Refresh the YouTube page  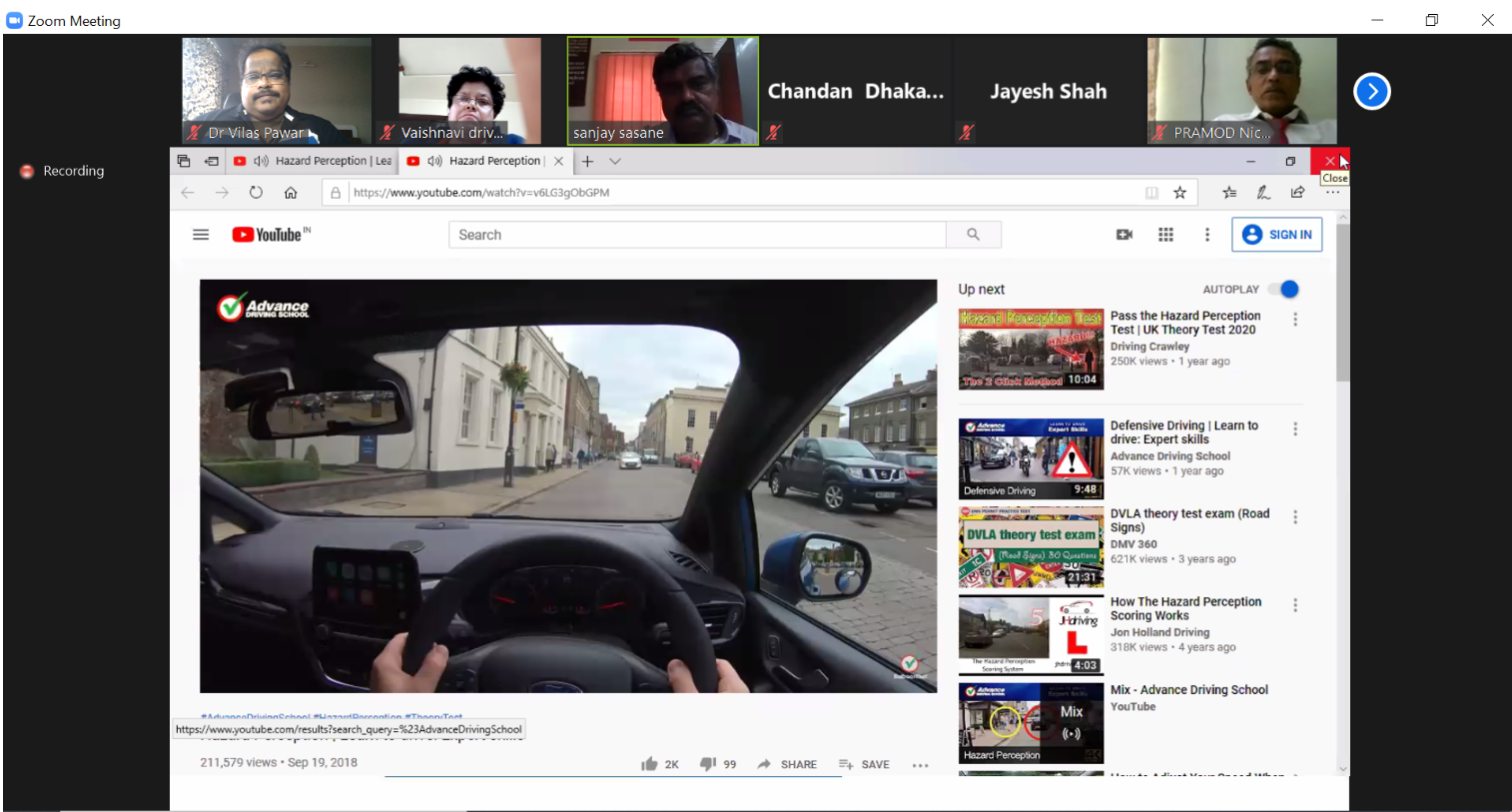(256, 193)
